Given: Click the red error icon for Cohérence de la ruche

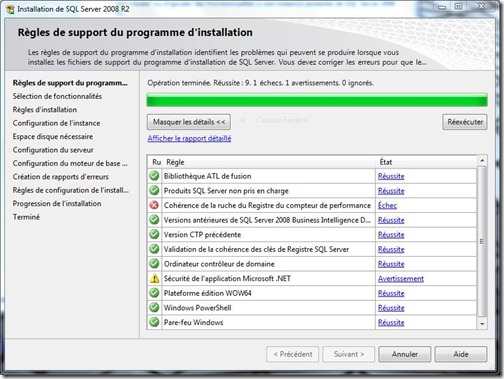Looking at the screenshot, I should click(x=154, y=205).
